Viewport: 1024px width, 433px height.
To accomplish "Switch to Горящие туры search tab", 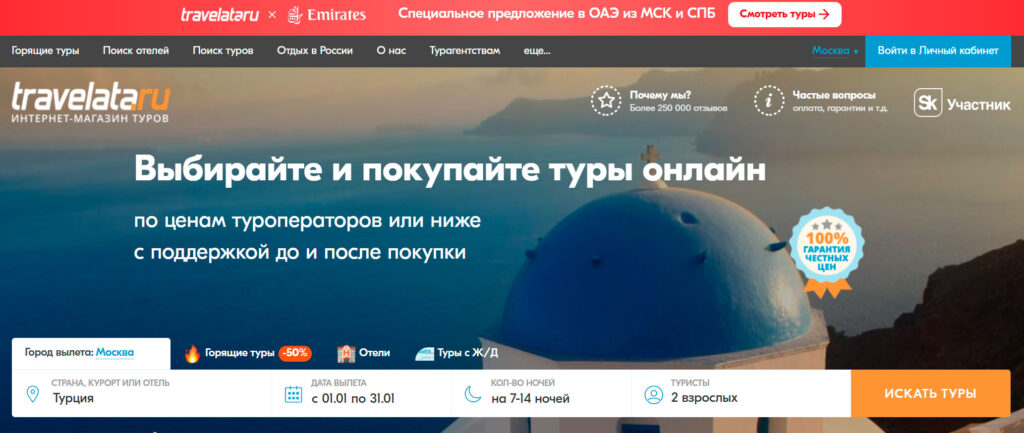I will tap(248, 353).
